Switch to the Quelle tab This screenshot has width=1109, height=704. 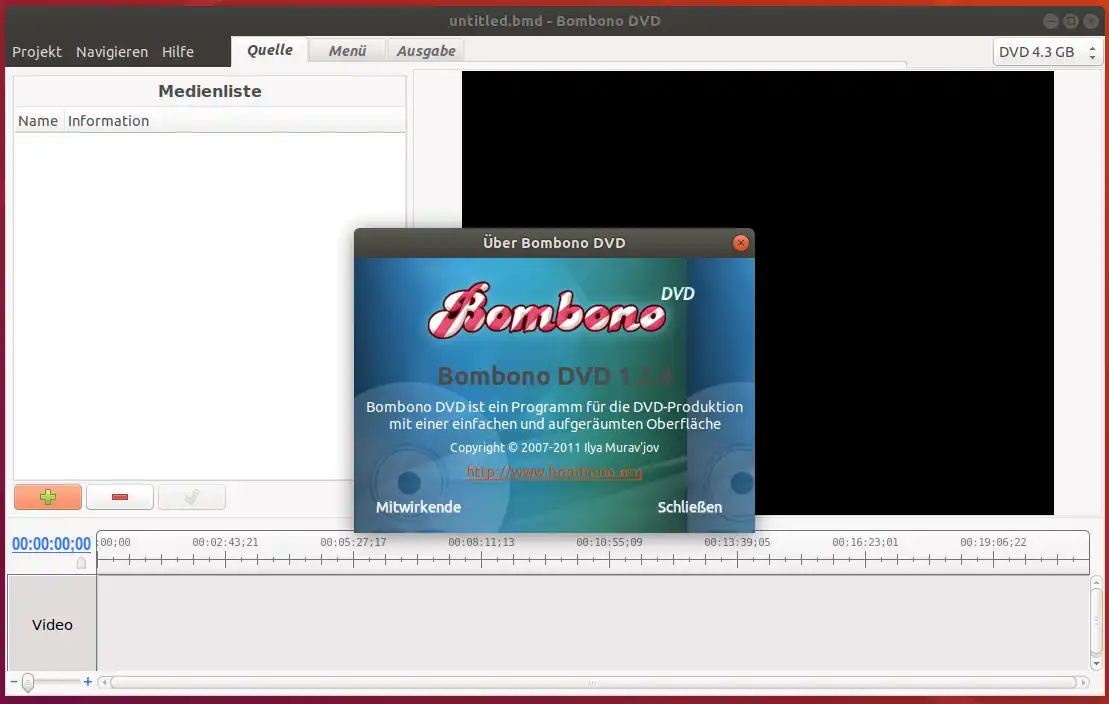click(269, 50)
